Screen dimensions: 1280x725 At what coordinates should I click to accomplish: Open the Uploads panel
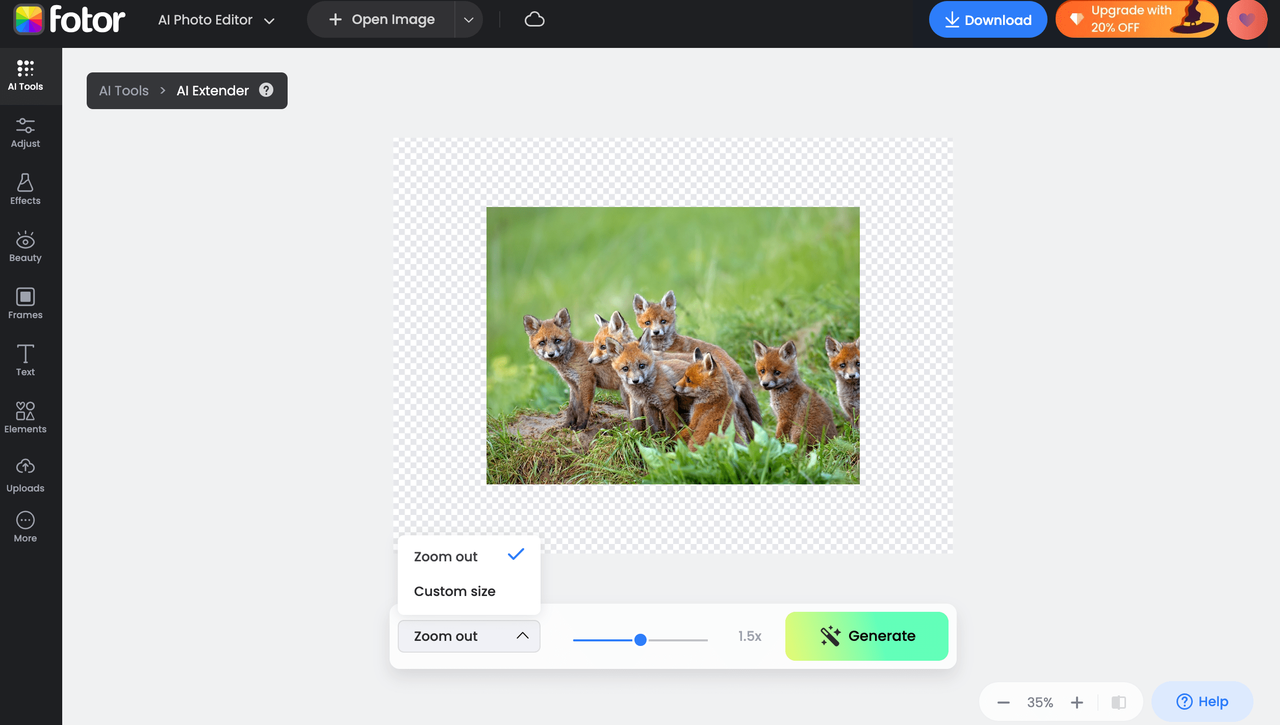tap(25, 474)
